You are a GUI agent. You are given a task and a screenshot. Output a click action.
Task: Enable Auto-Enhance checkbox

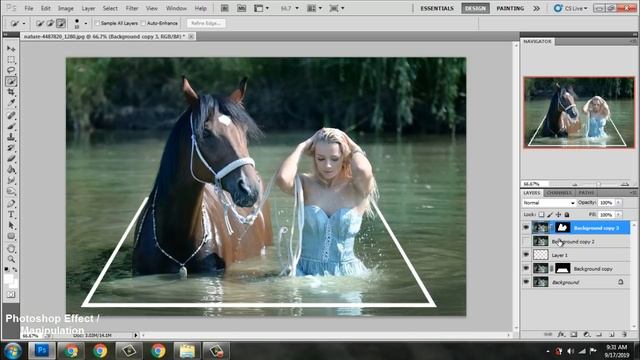tap(143, 23)
